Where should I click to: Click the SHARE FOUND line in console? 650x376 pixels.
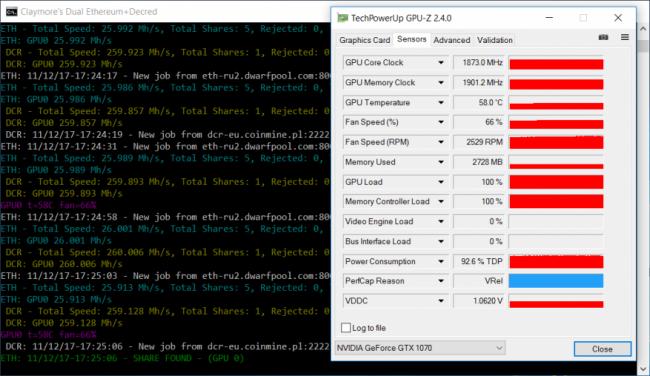[122, 358]
